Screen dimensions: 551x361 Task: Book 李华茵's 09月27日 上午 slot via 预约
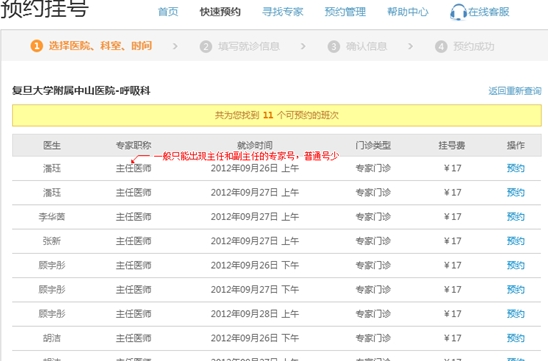(x=516, y=217)
